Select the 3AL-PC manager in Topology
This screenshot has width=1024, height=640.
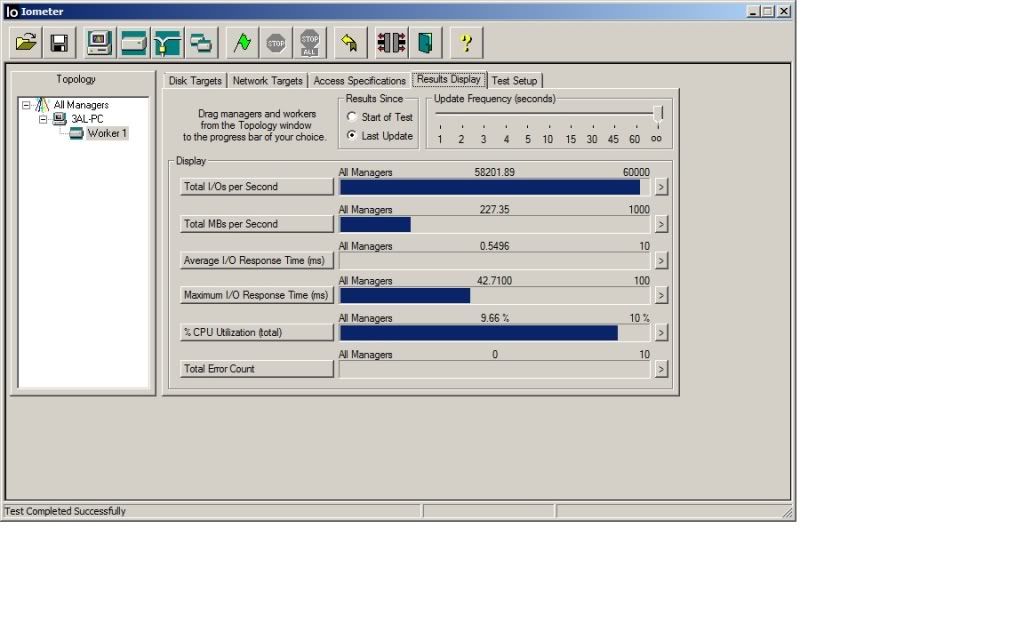[87, 119]
